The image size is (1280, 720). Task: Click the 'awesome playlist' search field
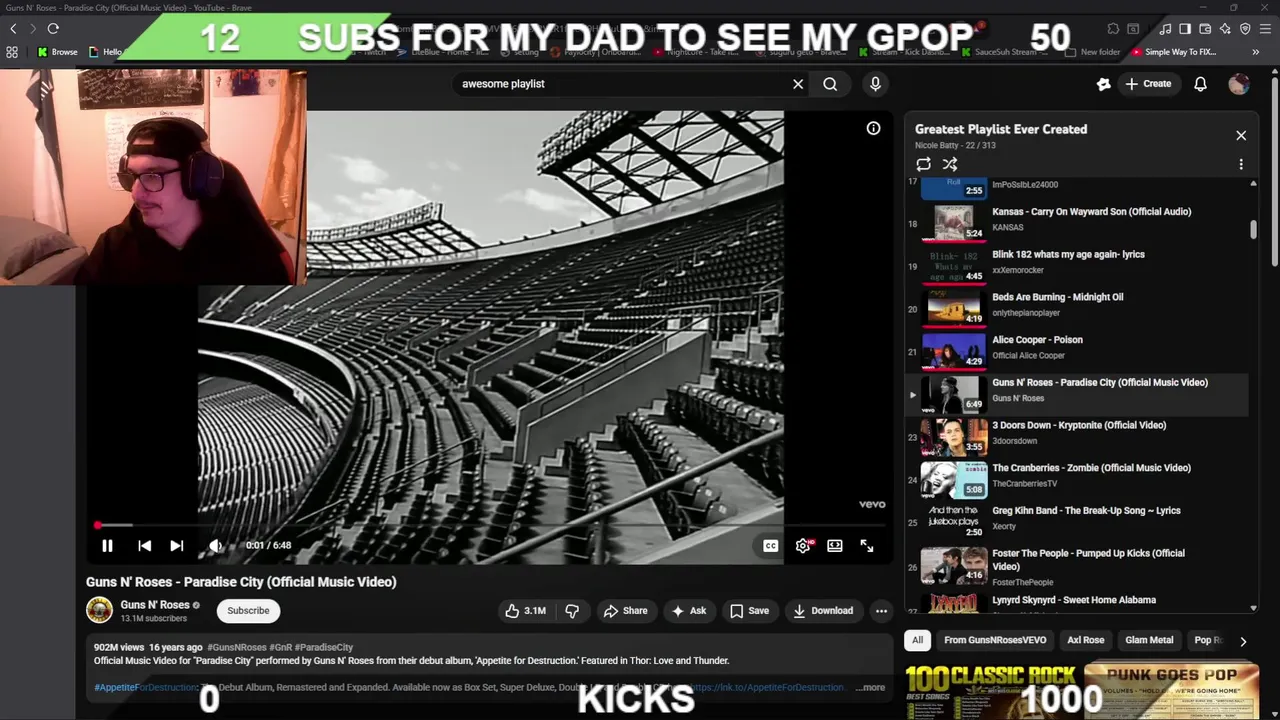click(x=620, y=84)
